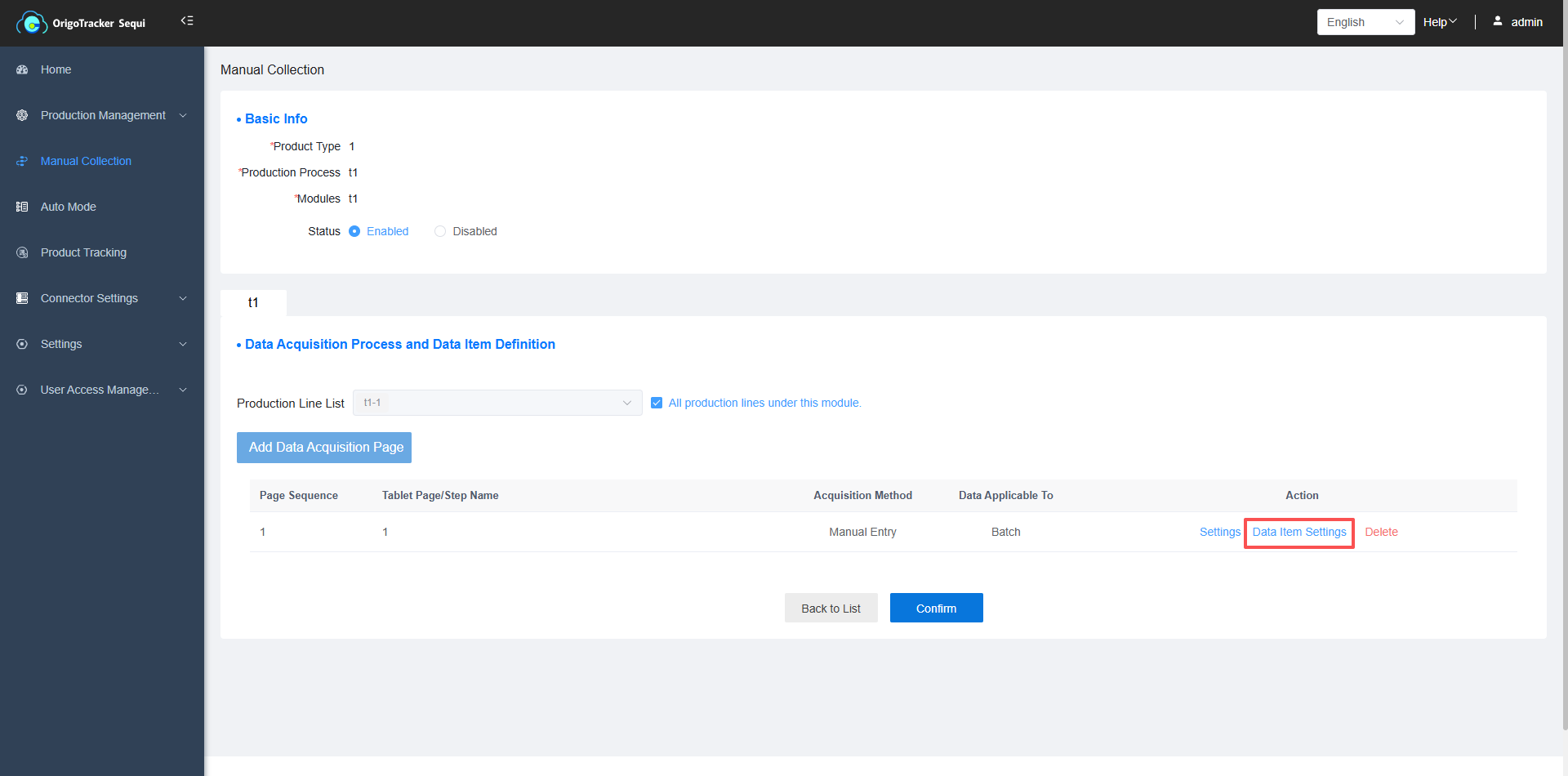Open the English language dropdown
Viewport: 1568px width, 776px height.
(x=1365, y=22)
